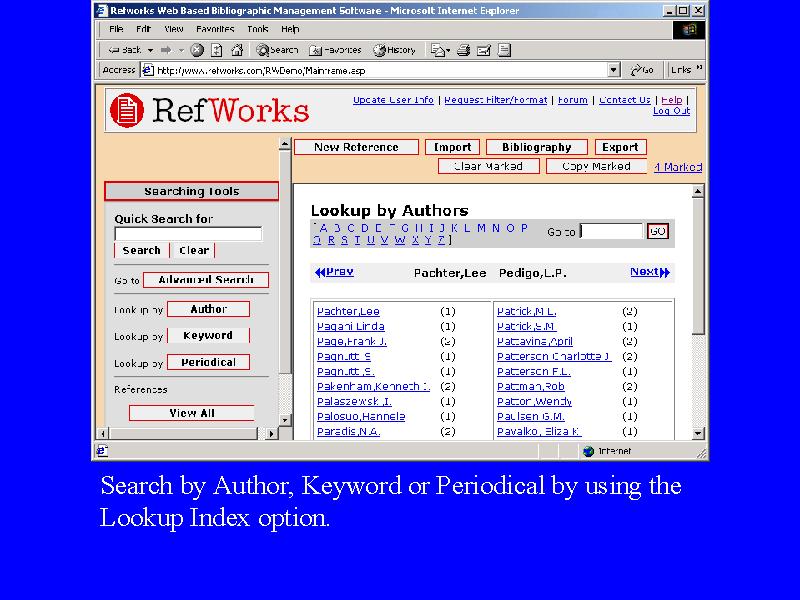Viewport: 800px width, 600px height.
Task: Click the Log Out link
Action: click(671, 111)
